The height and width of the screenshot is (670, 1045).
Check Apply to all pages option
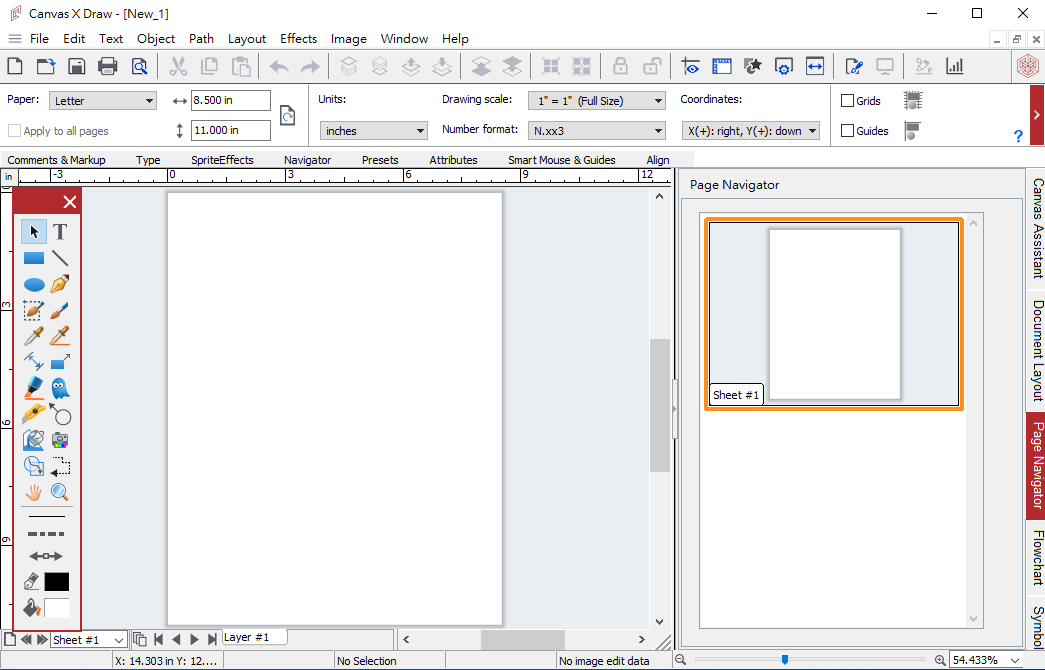[x=14, y=131]
